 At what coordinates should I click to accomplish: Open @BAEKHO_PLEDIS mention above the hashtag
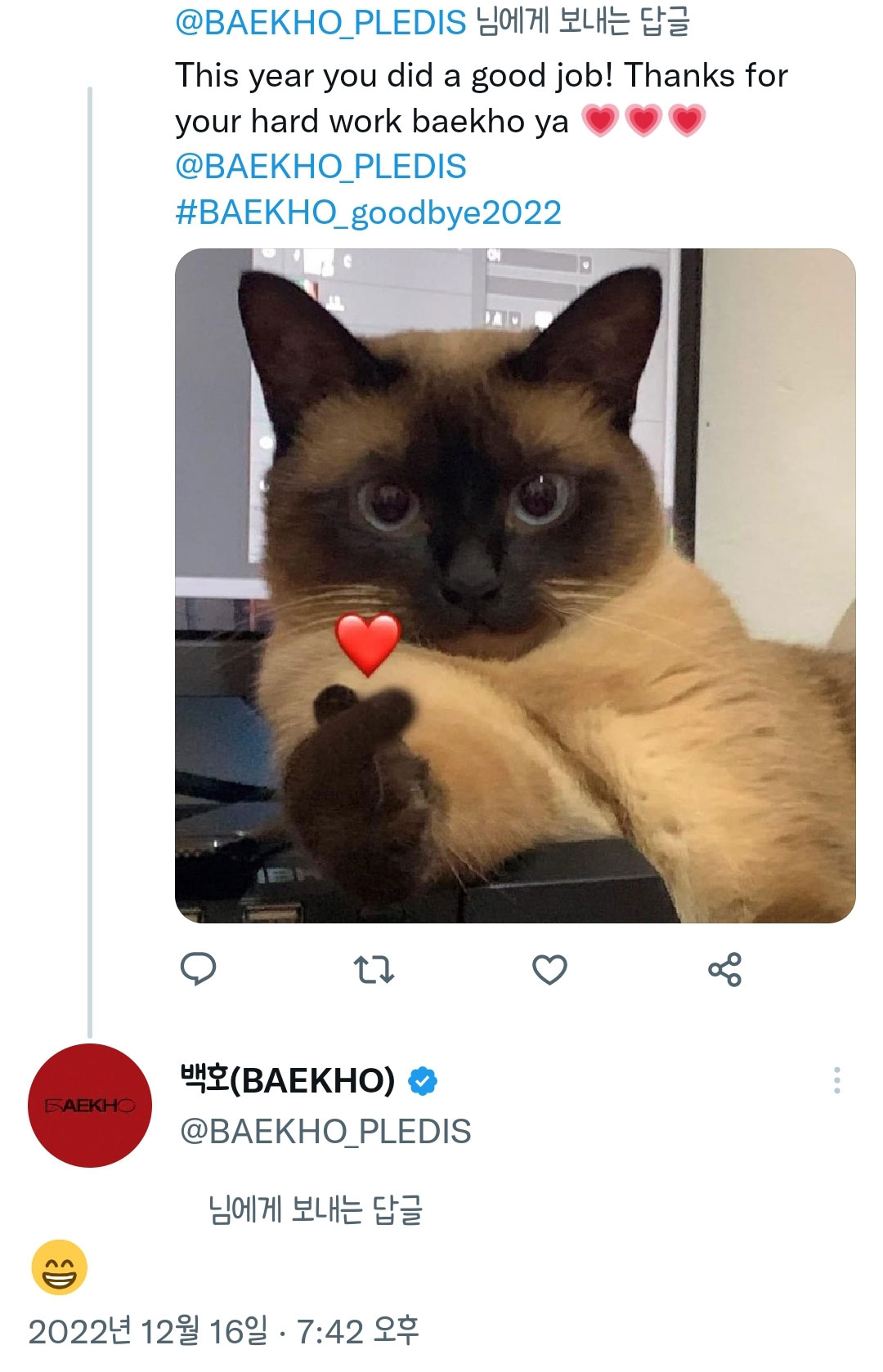tap(320, 167)
